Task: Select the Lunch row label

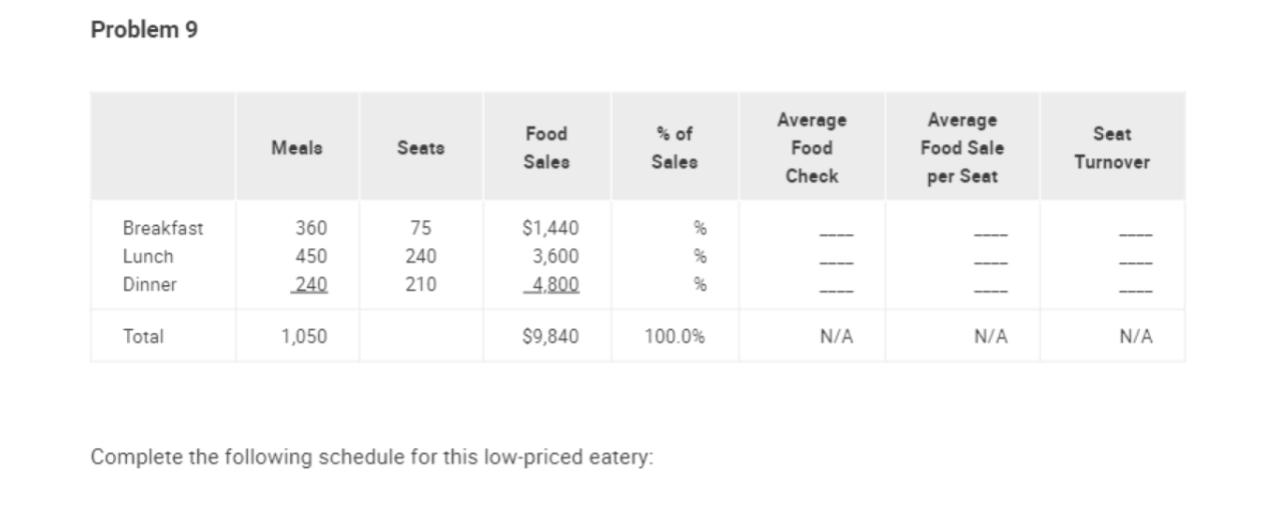Action: point(148,256)
